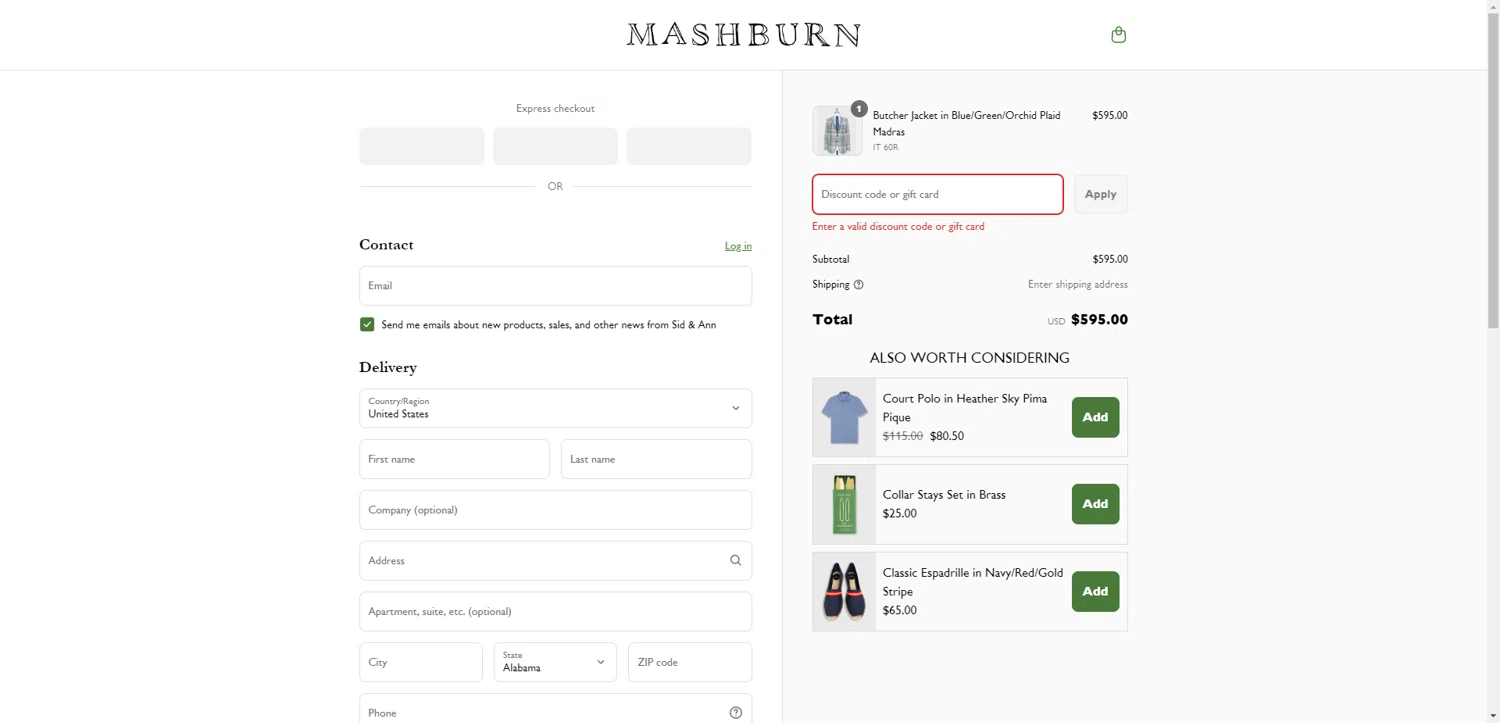1500x723 pixels.
Task: Click the shipping help question mark icon
Action: 858,285
